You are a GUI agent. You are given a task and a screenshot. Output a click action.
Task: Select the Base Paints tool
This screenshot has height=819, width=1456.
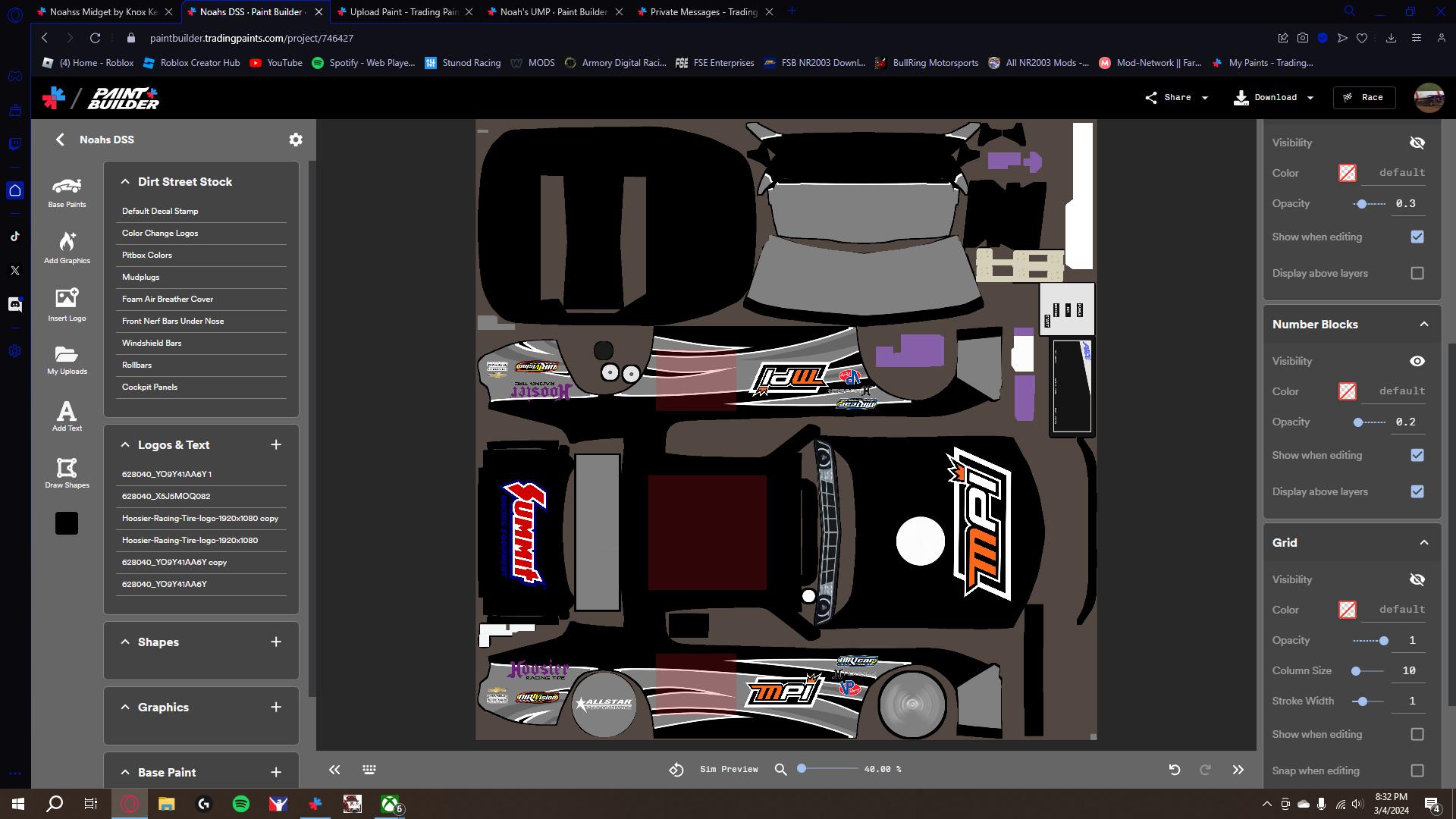pyautogui.click(x=67, y=192)
